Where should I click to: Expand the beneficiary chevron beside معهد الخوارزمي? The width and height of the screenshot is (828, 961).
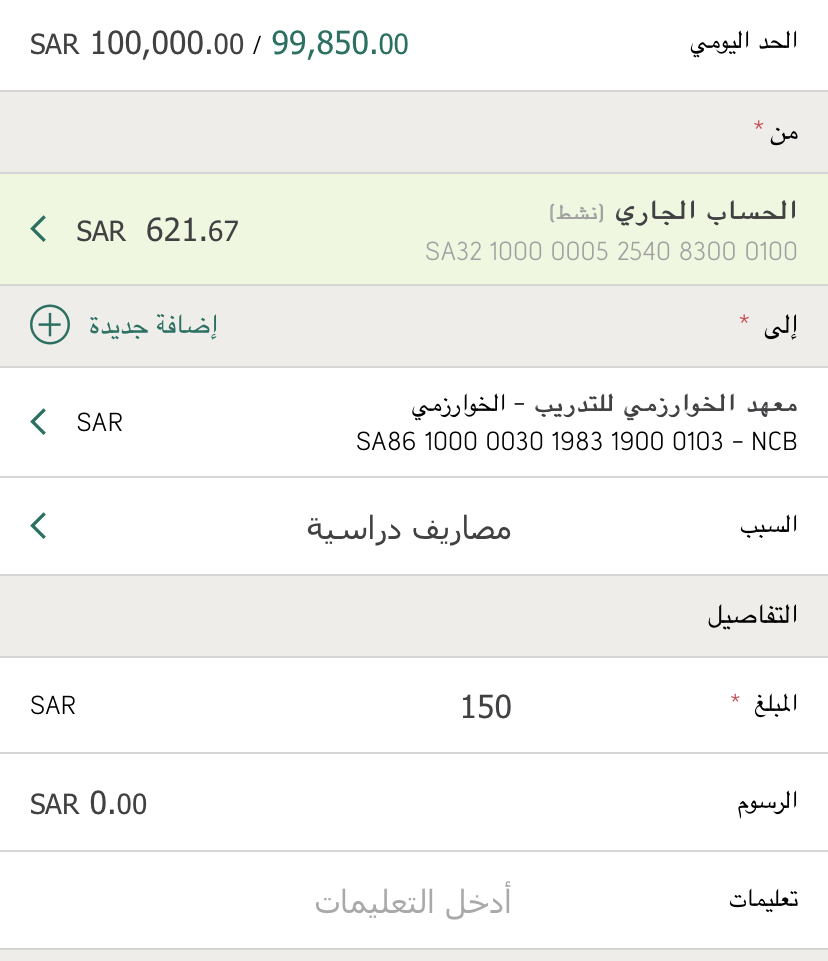click(x=39, y=421)
